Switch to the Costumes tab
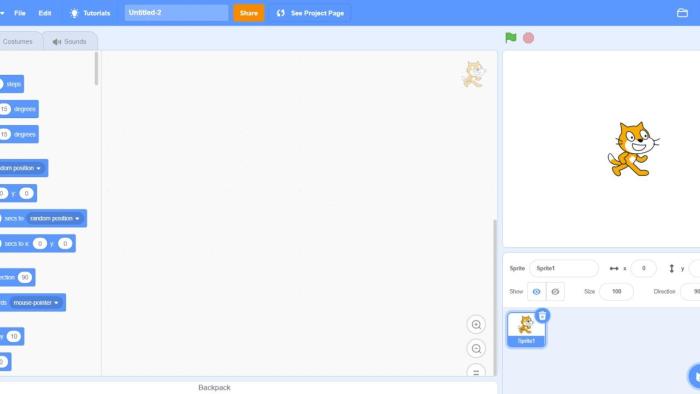The height and width of the screenshot is (394, 700). [18, 41]
